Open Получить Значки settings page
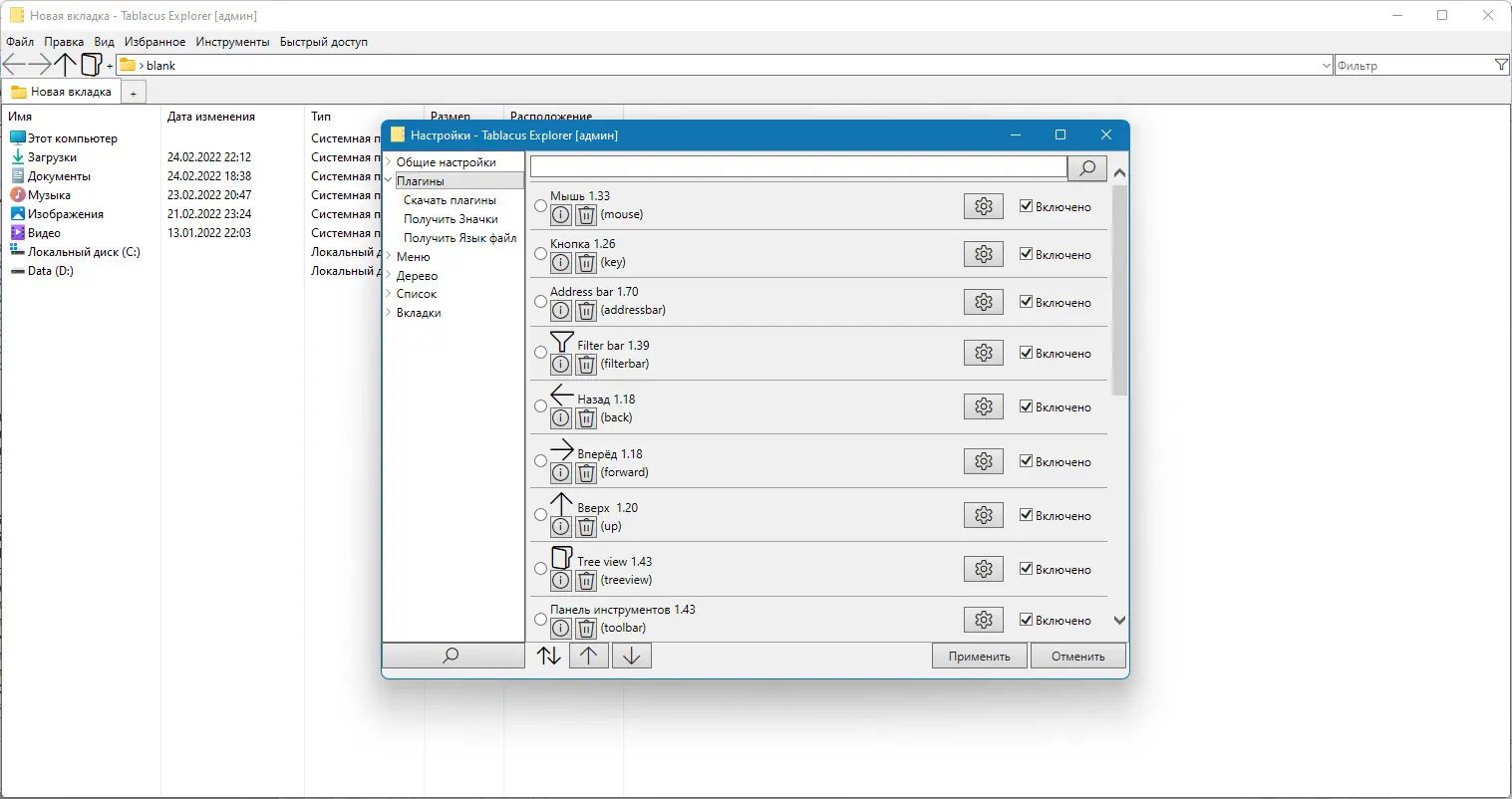Screen dimensions: 1512x799 click(451, 219)
